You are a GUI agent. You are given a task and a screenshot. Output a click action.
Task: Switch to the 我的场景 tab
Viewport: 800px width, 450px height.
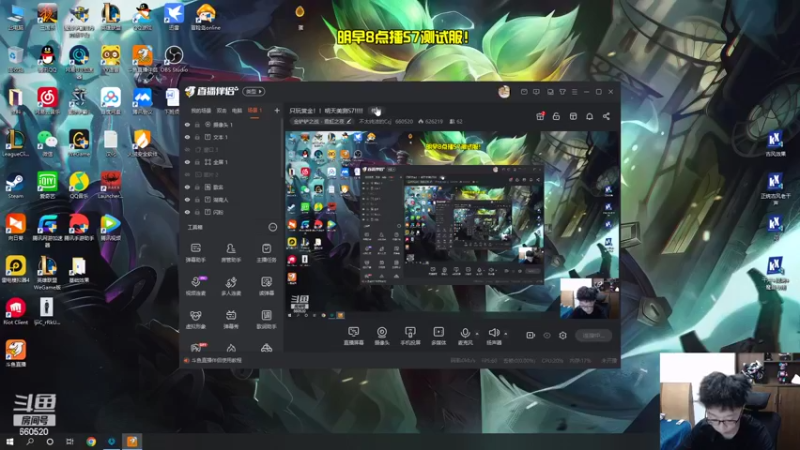(201, 110)
